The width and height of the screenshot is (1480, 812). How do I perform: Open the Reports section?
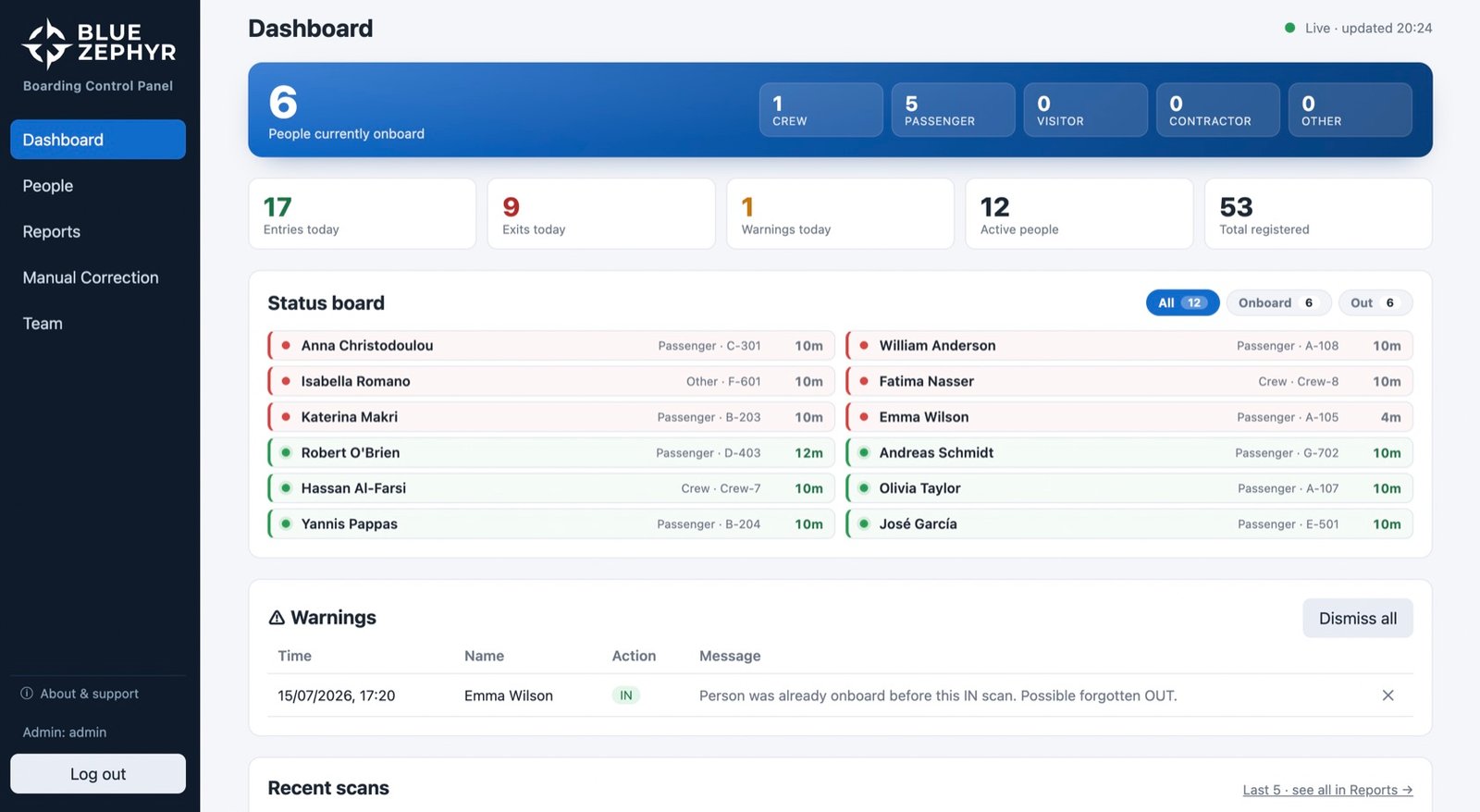click(x=98, y=231)
